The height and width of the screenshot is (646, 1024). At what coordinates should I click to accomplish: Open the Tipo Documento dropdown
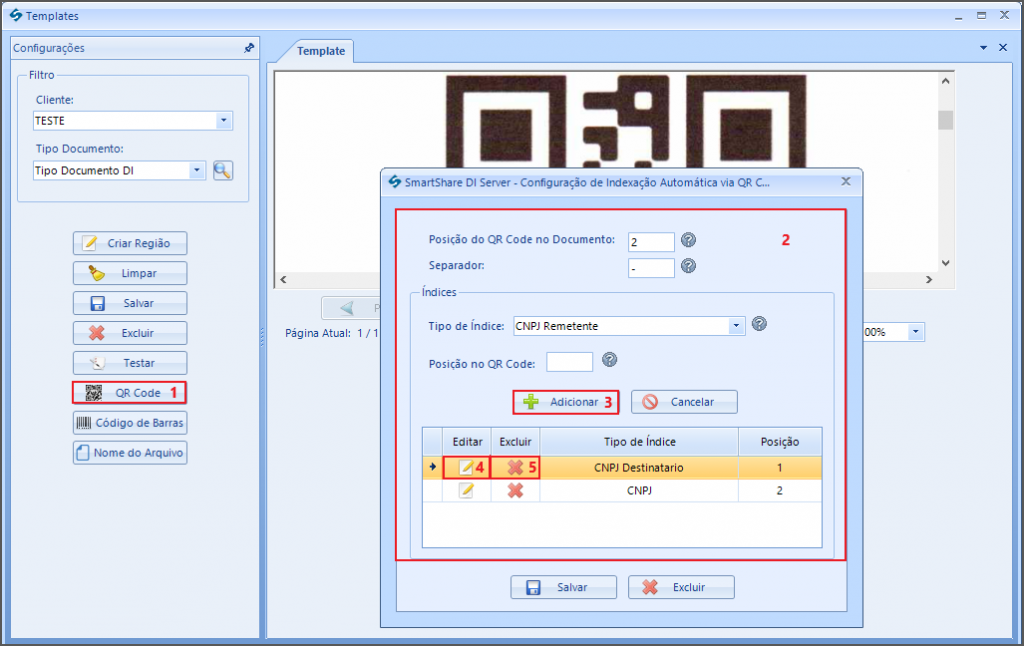(197, 170)
